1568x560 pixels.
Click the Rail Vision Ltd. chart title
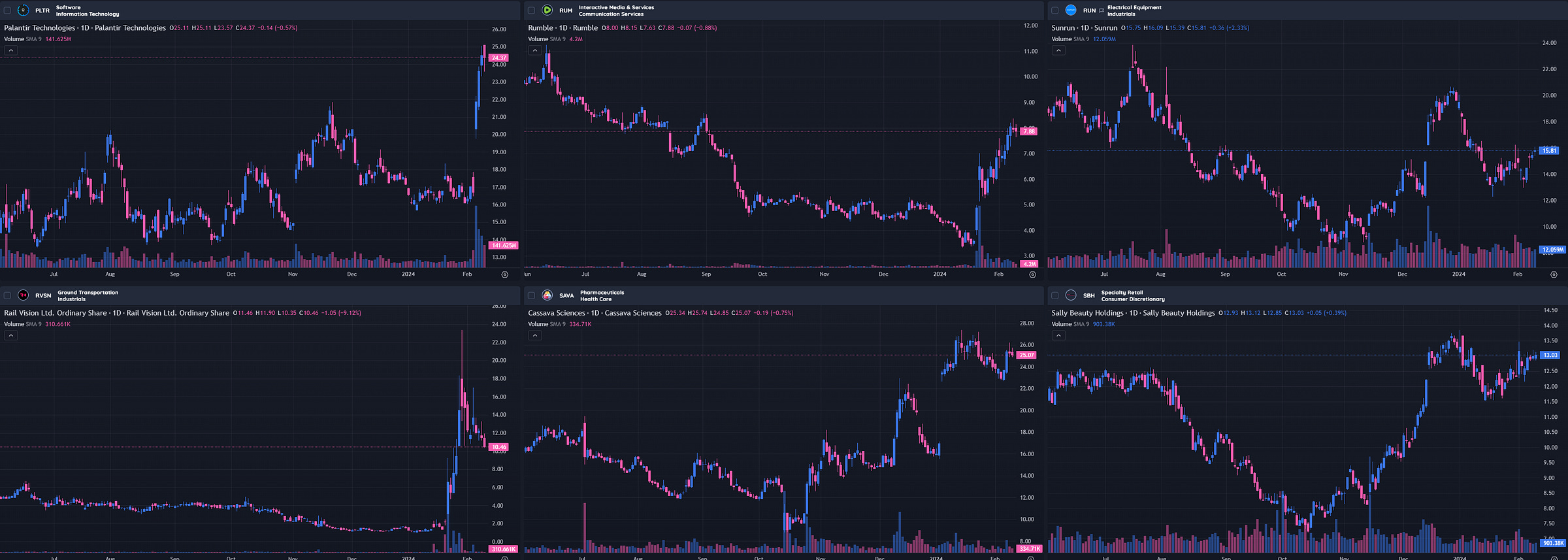[117, 313]
